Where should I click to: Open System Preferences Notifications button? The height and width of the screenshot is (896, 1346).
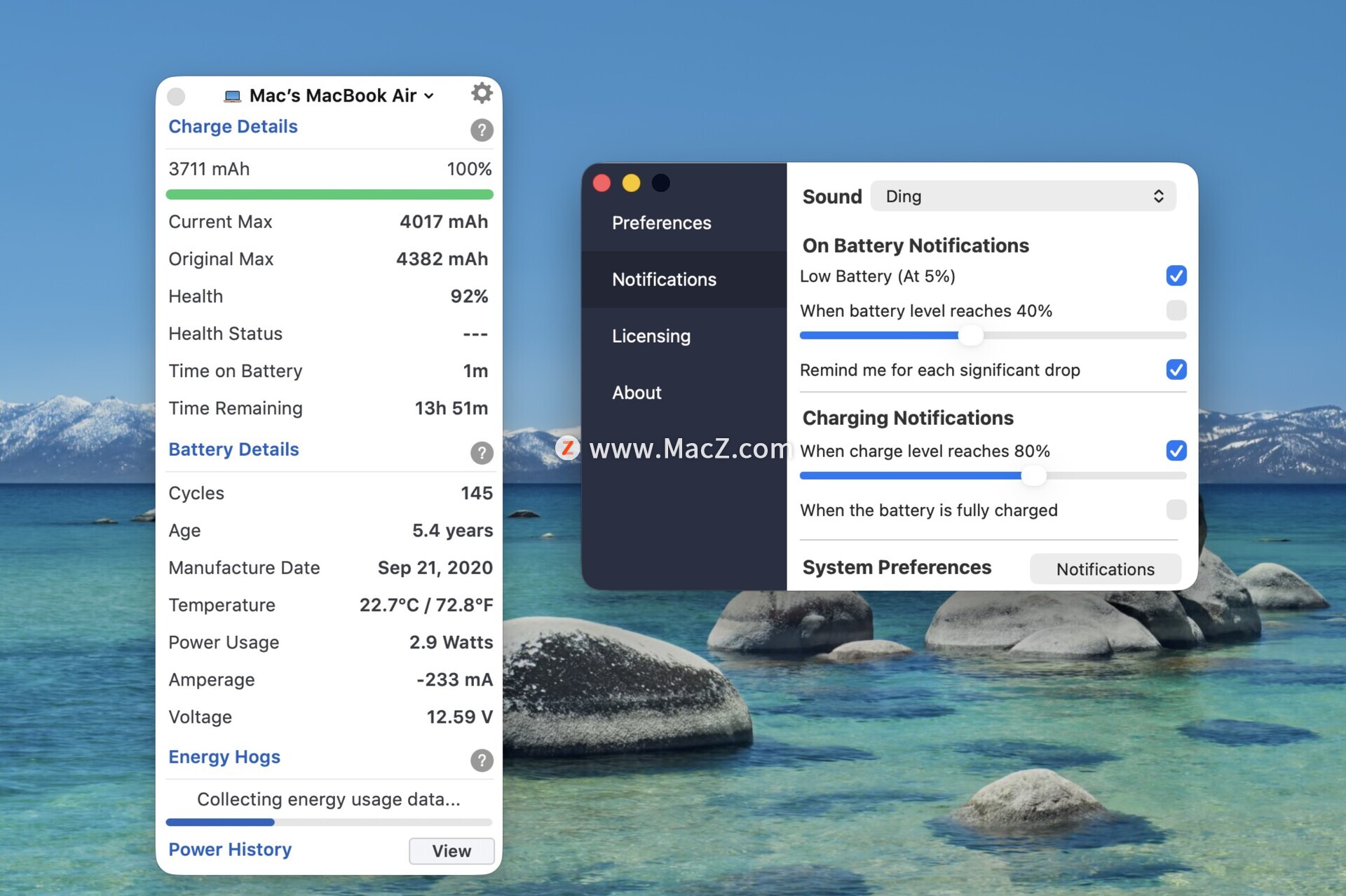point(1105,569)
